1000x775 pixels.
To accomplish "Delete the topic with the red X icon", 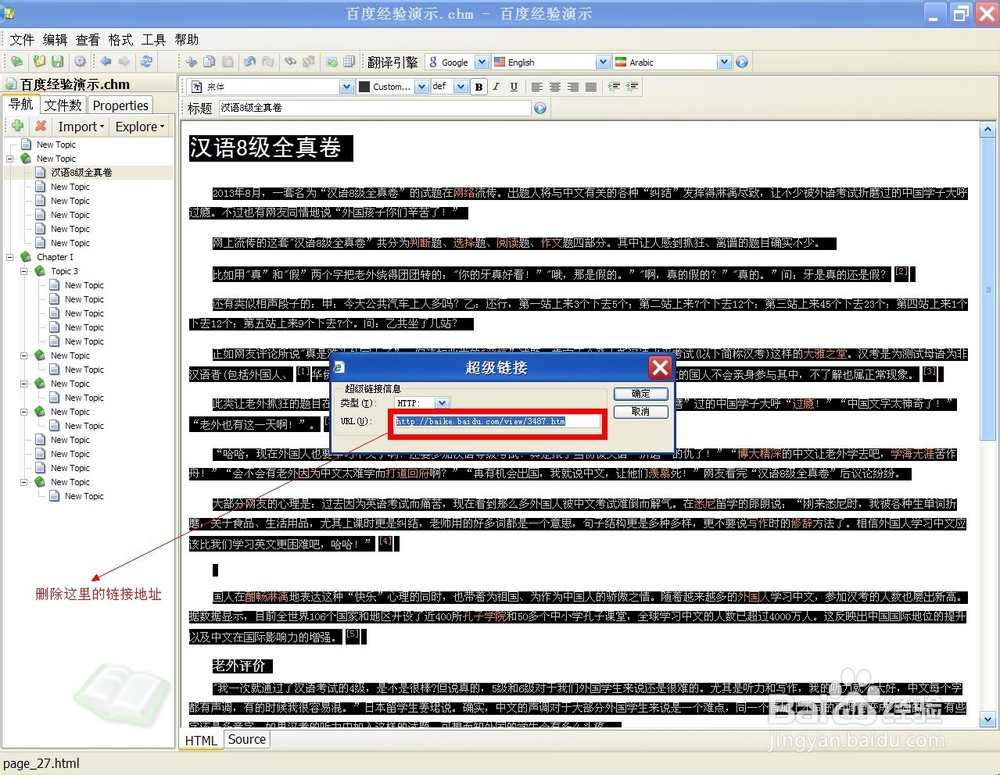I will [41, 126].
